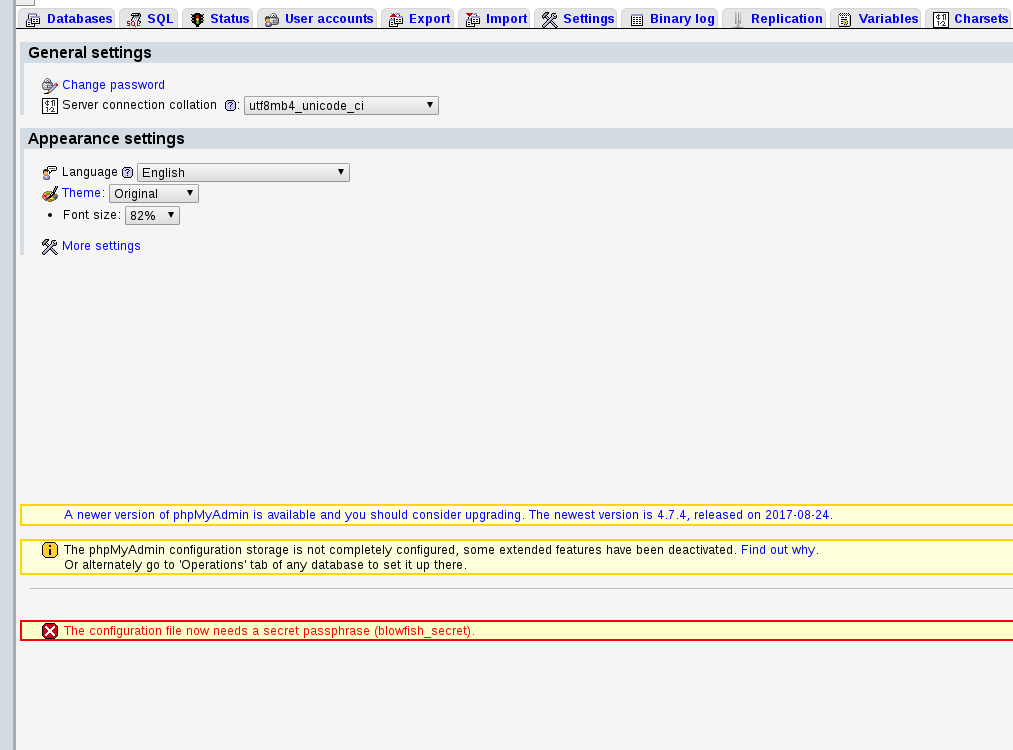
Task: Click the blowfish_secret error message text
Action: pos(269,630)
